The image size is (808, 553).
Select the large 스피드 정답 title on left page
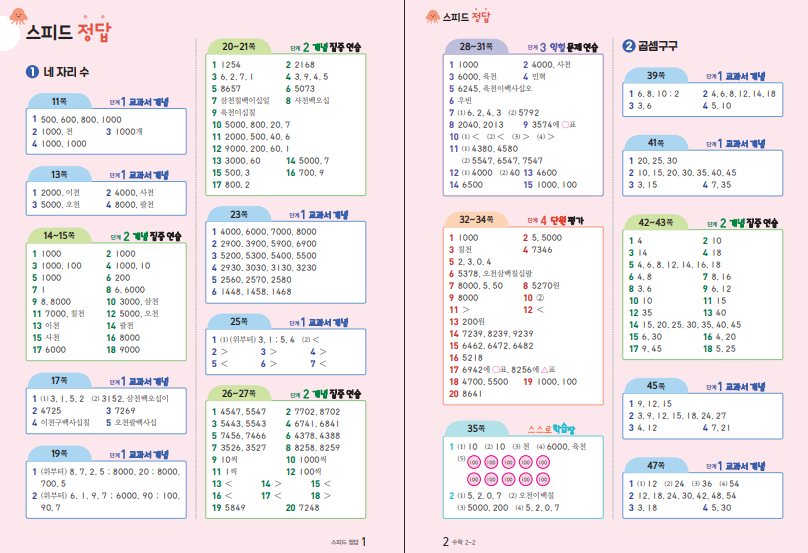(x=69, y=32)
